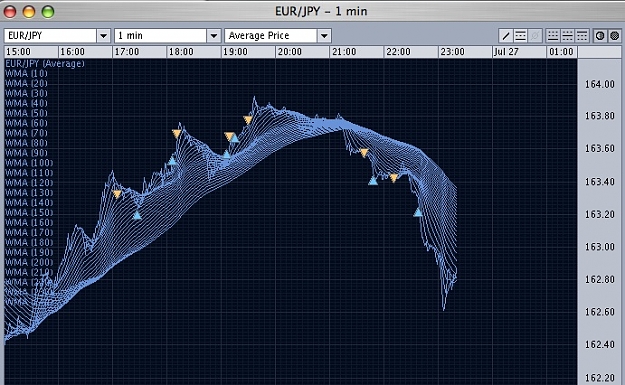
Task: Click the orange sell marker near 22:10
Action: click(394, 178)
